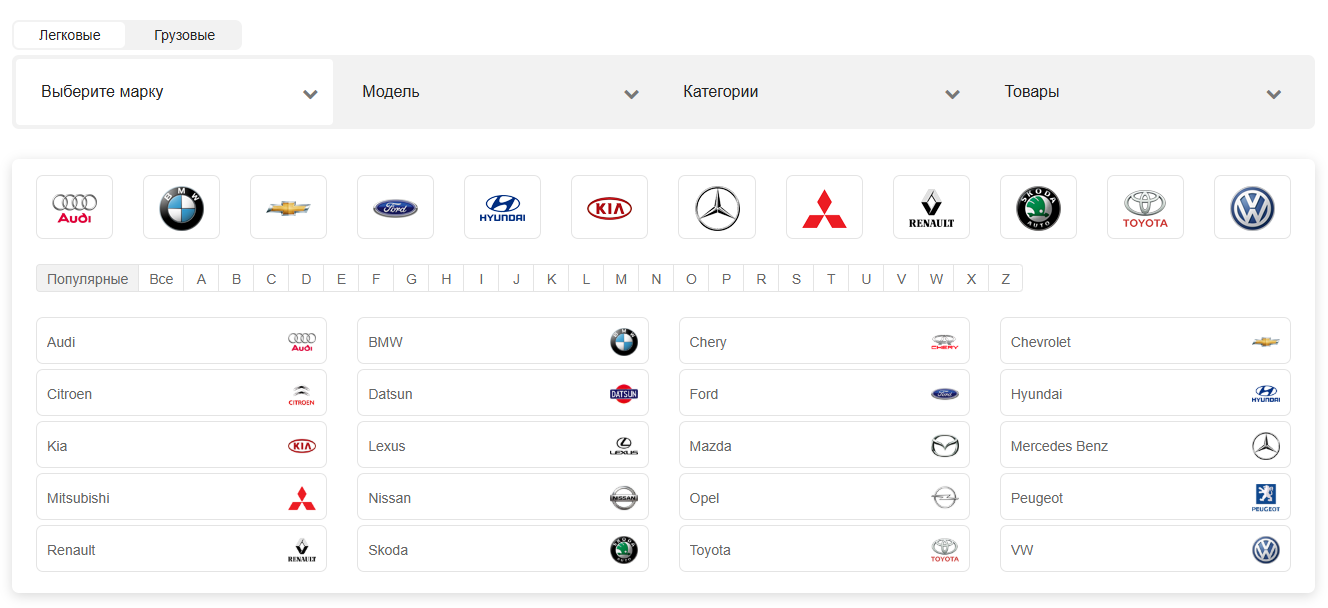This screenshot has height=608, width=1328.
Task: Pick the Mitsubishi diamonds logo tile
Action: 824,207
